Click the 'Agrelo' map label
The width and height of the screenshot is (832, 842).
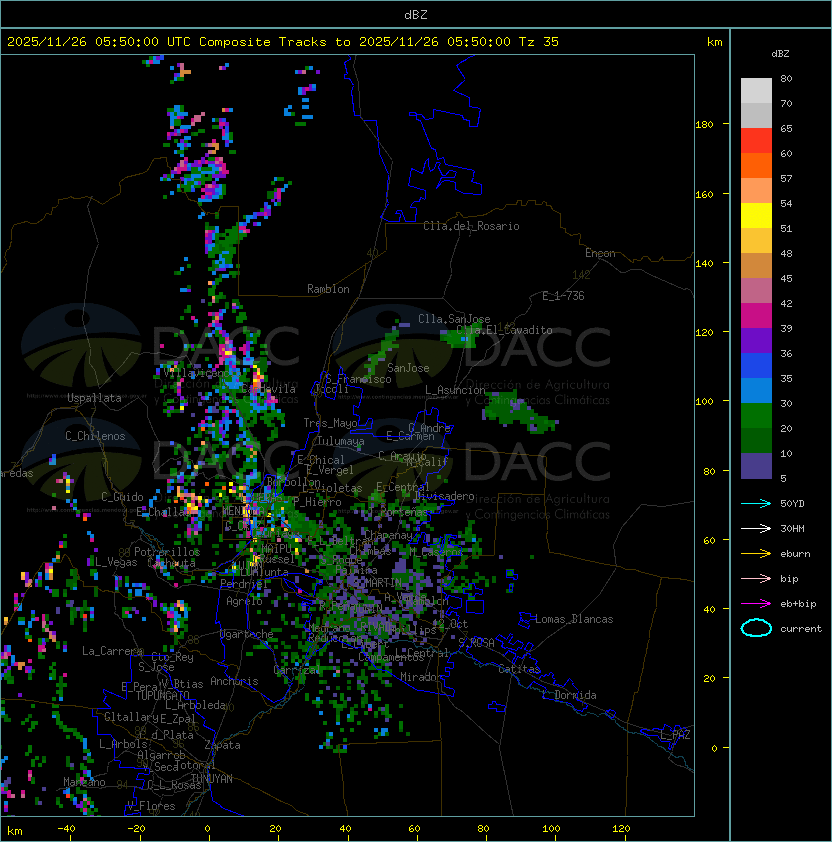pyautogui.click(x=244, y=601)
